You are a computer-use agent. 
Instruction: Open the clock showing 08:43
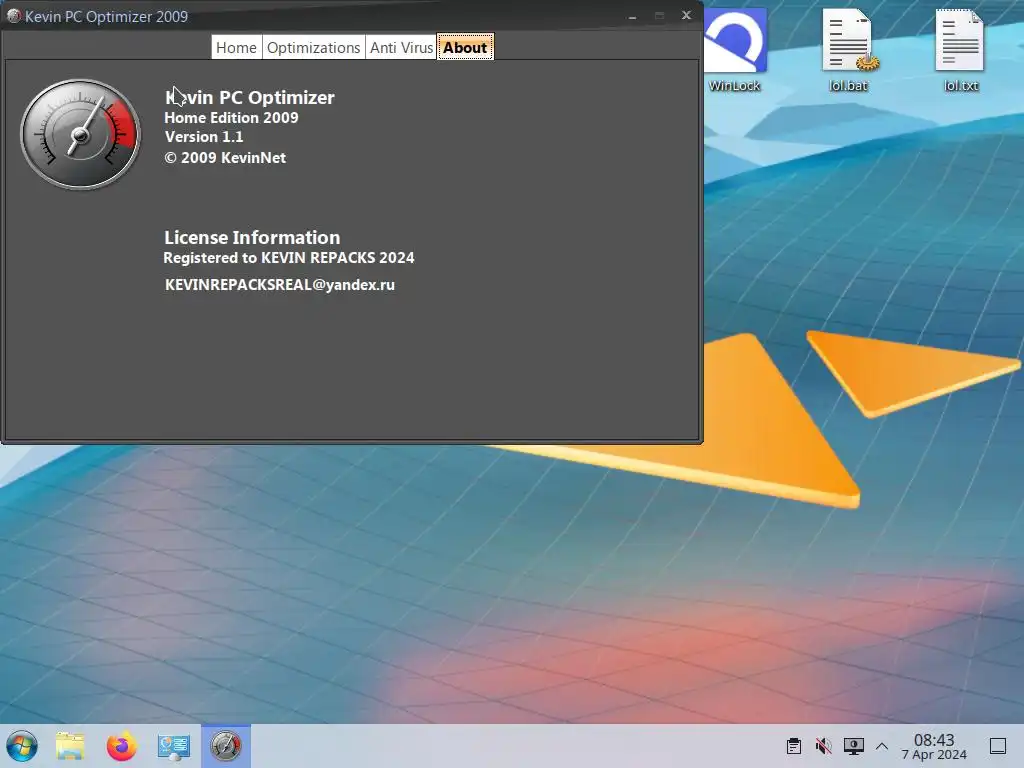[x=934, y=746]
